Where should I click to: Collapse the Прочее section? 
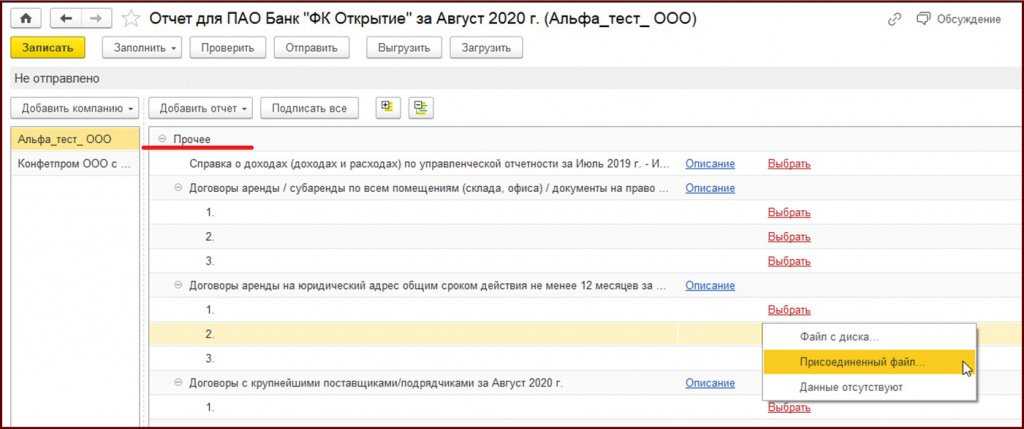tap(163, 138)
